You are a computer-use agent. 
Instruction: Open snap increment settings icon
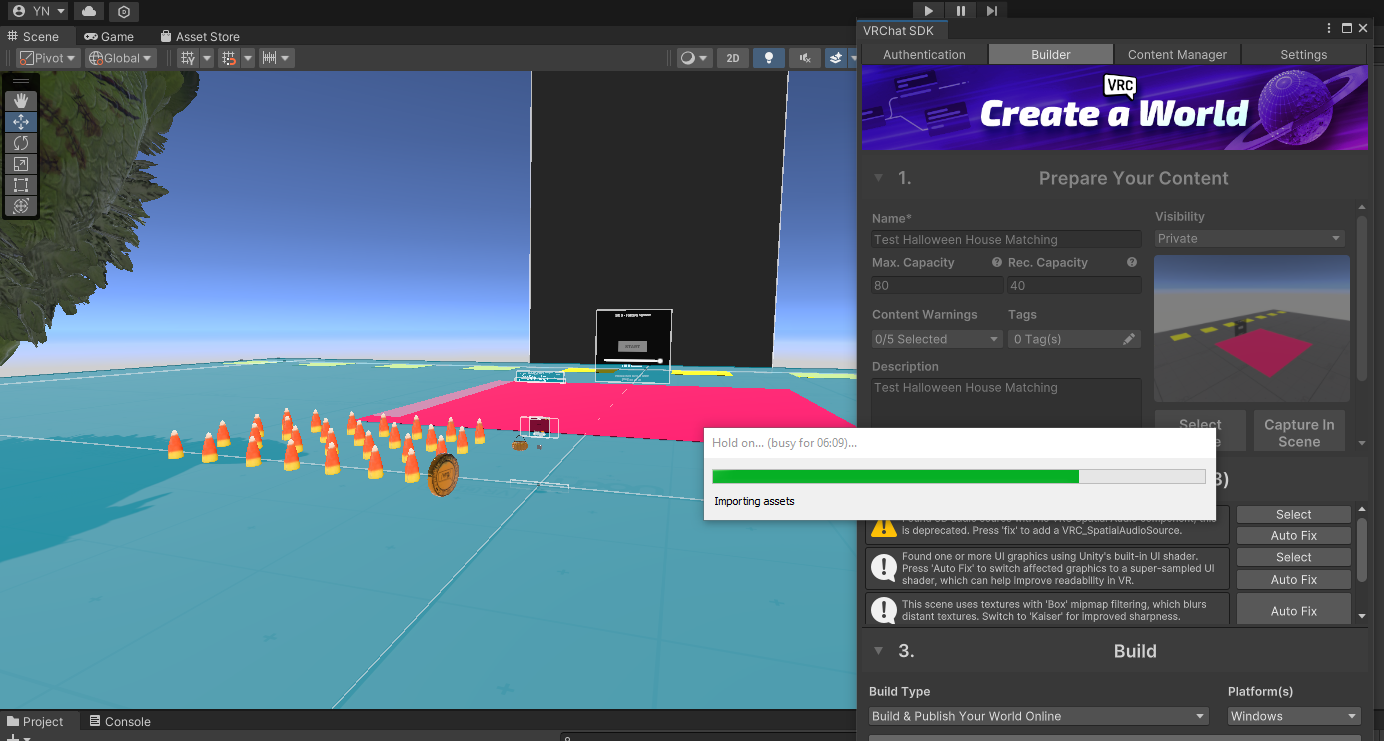click(269, 58)
